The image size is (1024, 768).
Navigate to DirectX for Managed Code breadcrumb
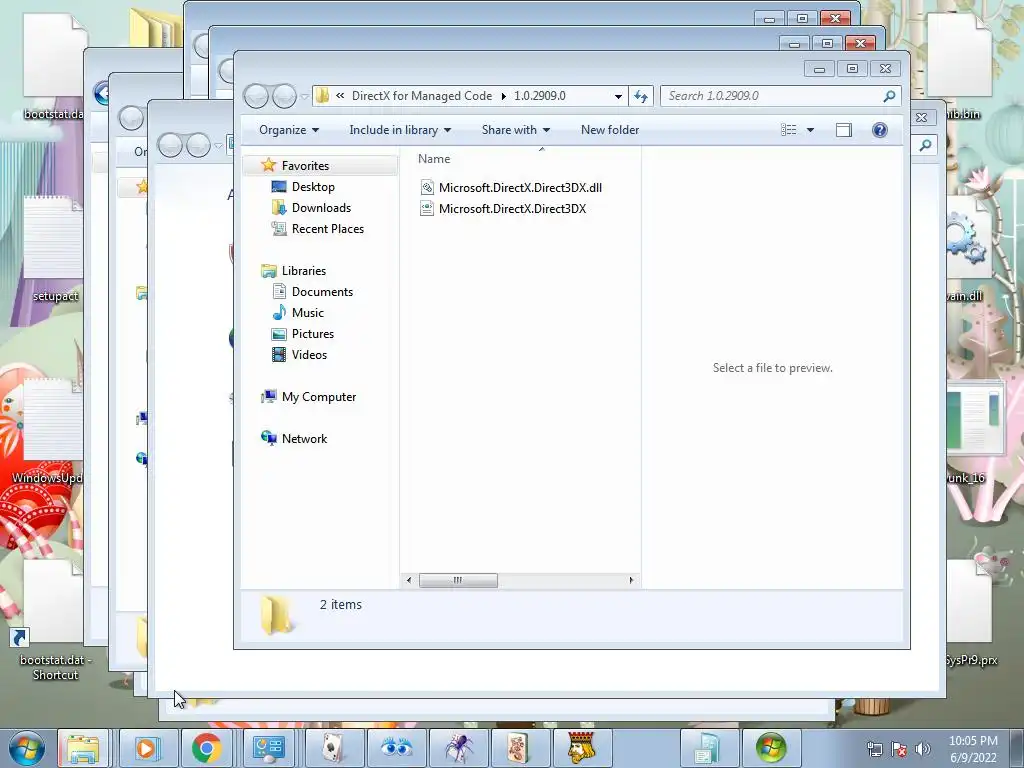(422, 96)
